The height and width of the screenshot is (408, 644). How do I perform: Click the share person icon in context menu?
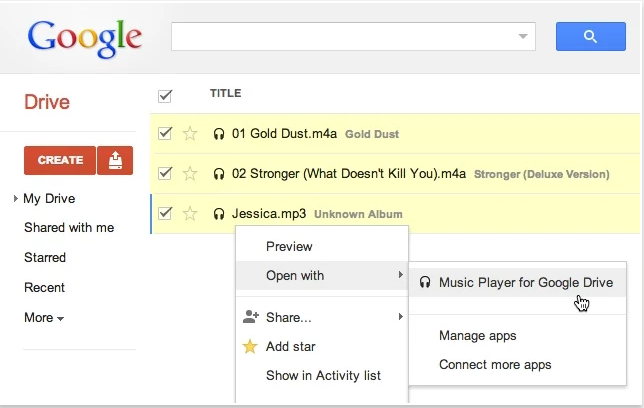(x=251, y=317)
